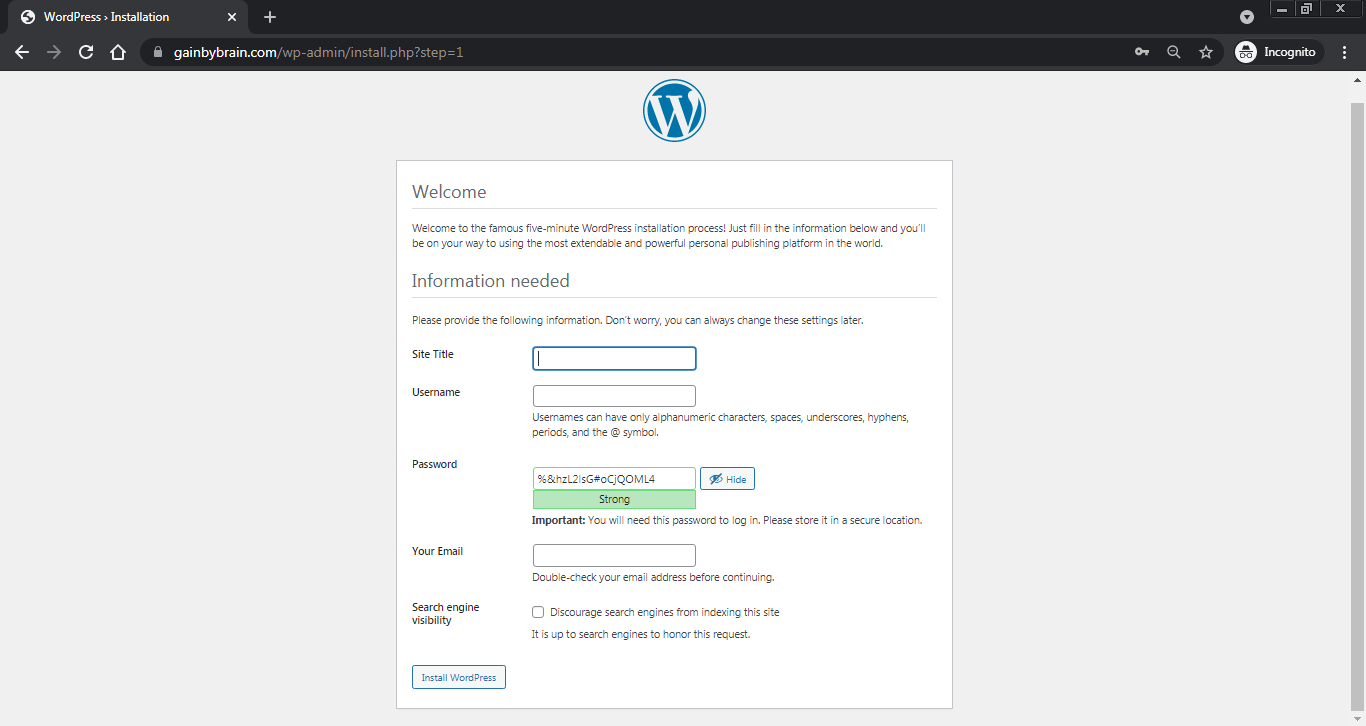Go back with browser back arrow
The height and width of the screenshot is (726, 1366).
[x=22, y=52]
